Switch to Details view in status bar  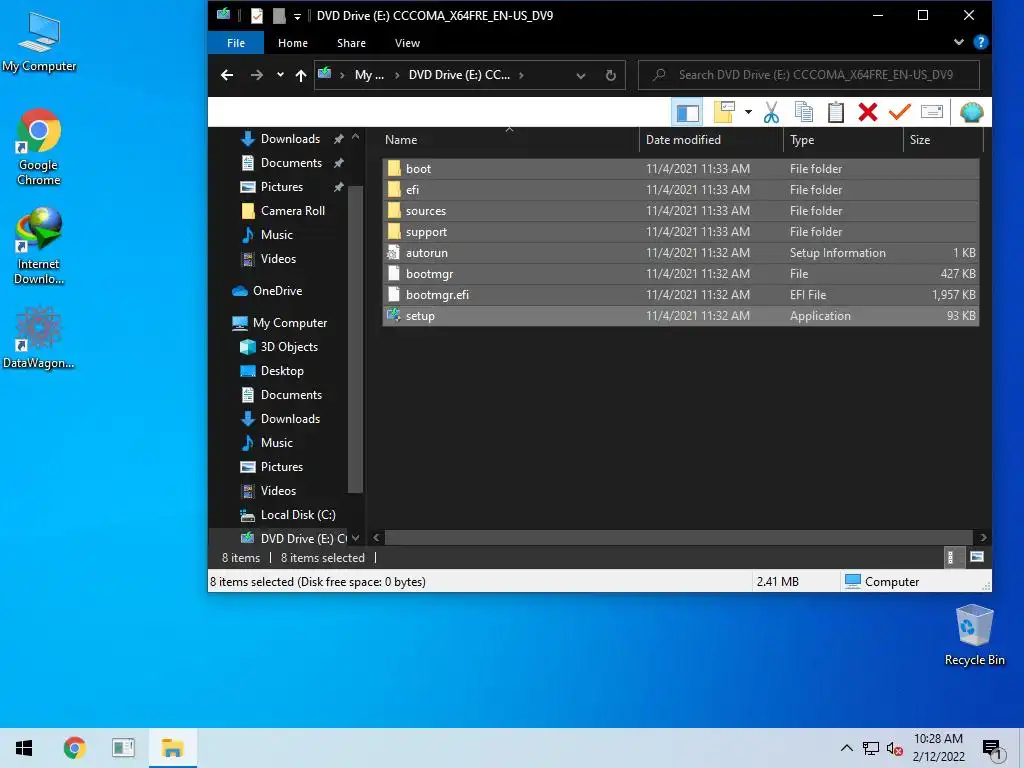953,557
